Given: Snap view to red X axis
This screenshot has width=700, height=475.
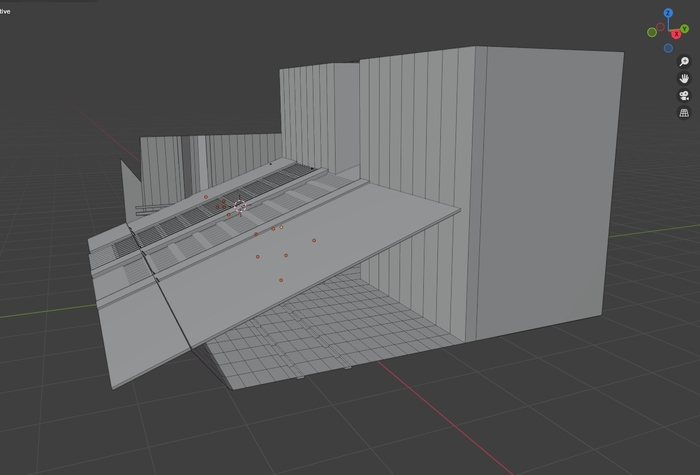Looking at the screenshot, I should (x=677, y=35).
